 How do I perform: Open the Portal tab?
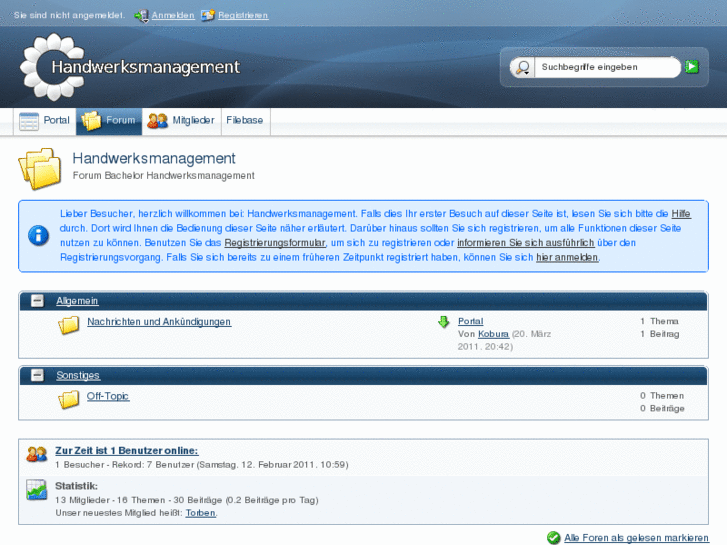point(45,121)
